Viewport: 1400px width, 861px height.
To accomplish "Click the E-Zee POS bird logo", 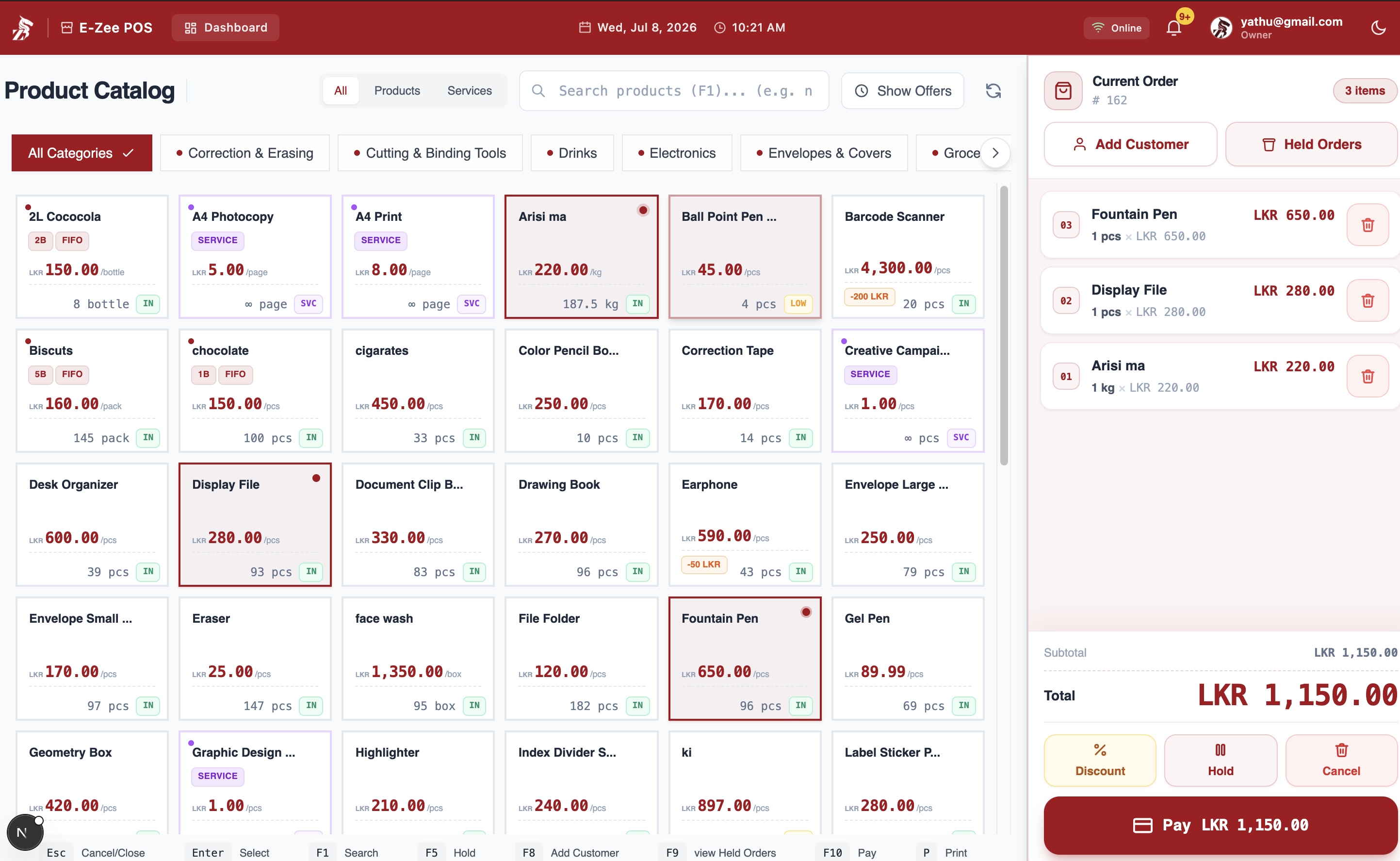I will pyautogui.click(x=23, y=27).
